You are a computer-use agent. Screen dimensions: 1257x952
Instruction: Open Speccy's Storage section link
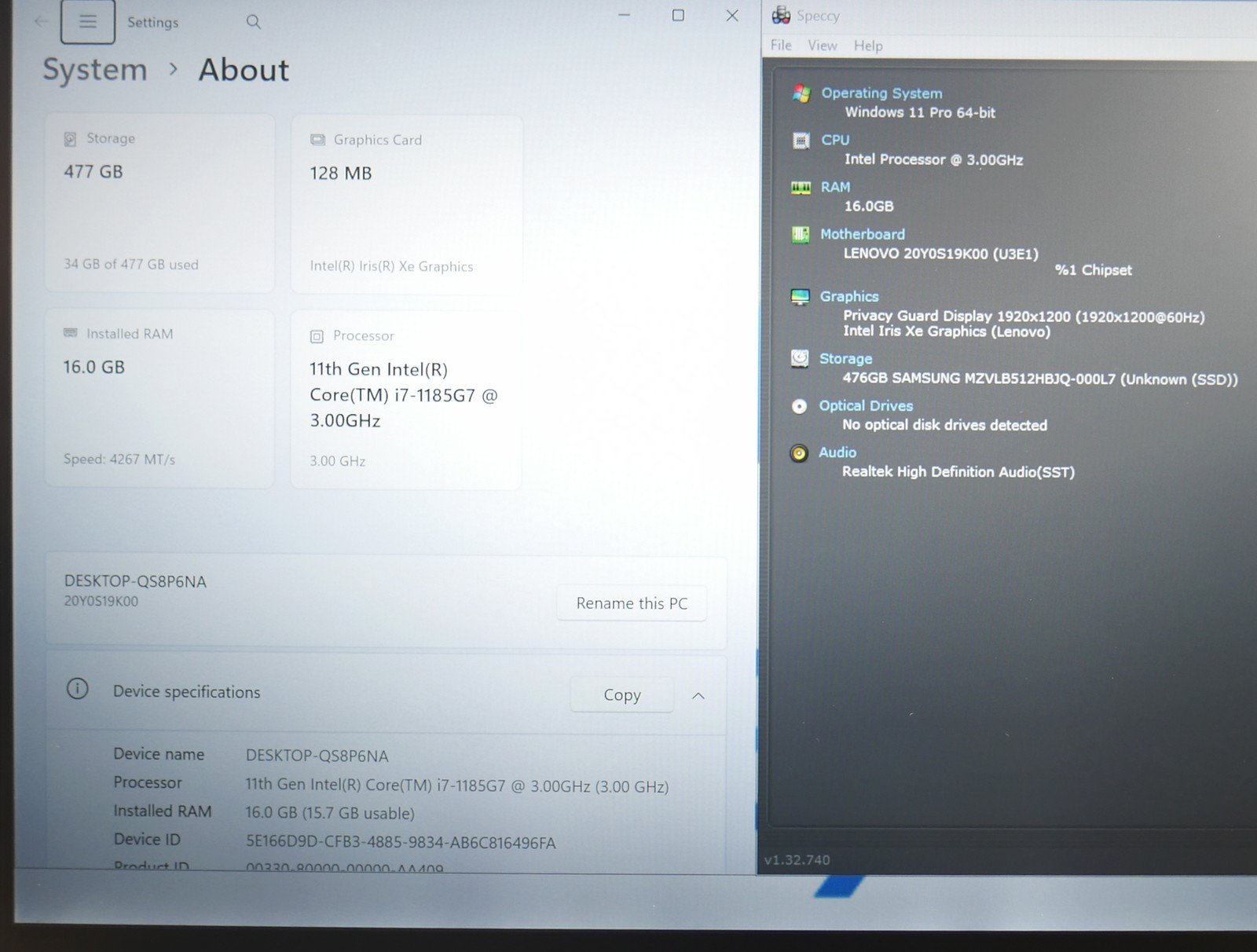coord(845,358)
